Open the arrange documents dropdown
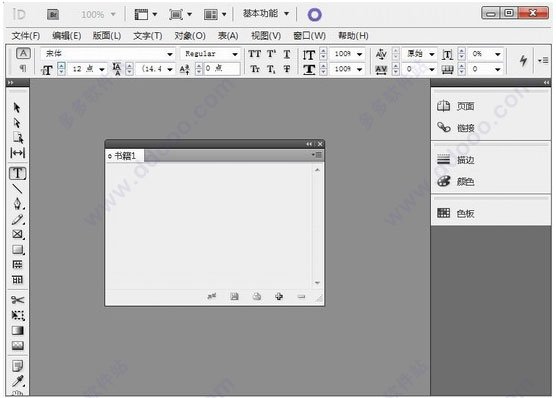 click(x=215, y=15)
